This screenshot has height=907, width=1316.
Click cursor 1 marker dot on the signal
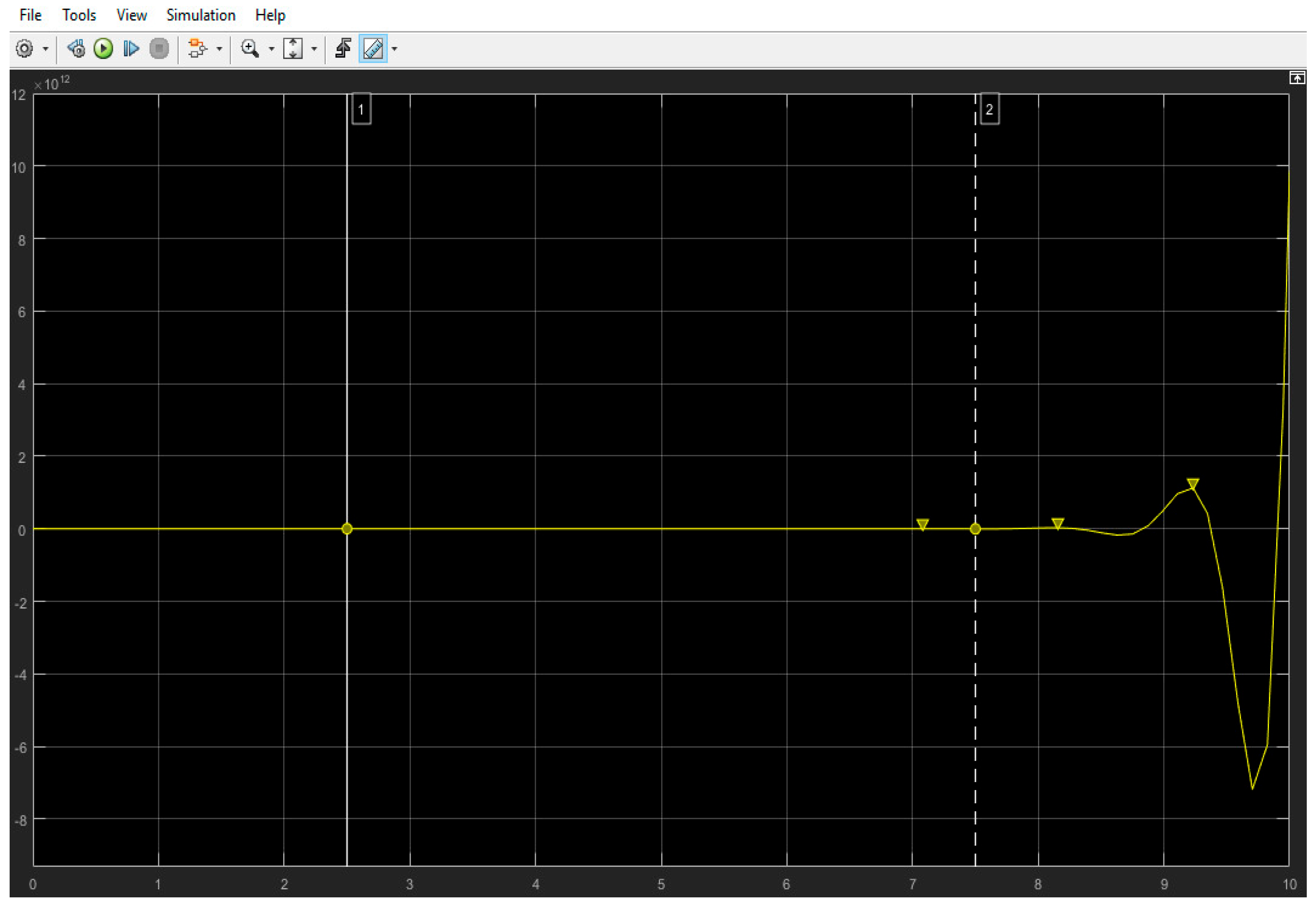tap(347, 529)
